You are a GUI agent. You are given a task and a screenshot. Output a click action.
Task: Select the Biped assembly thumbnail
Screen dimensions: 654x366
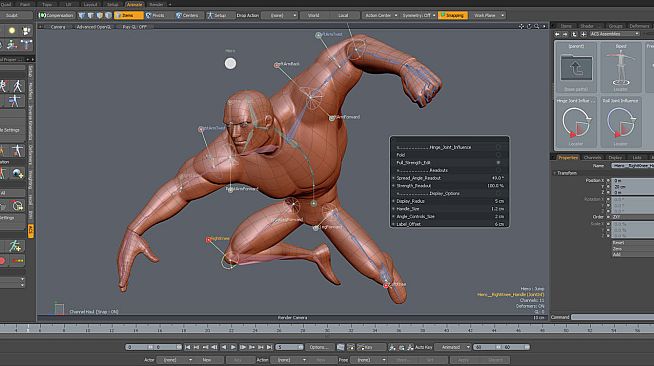click(621, 67)
